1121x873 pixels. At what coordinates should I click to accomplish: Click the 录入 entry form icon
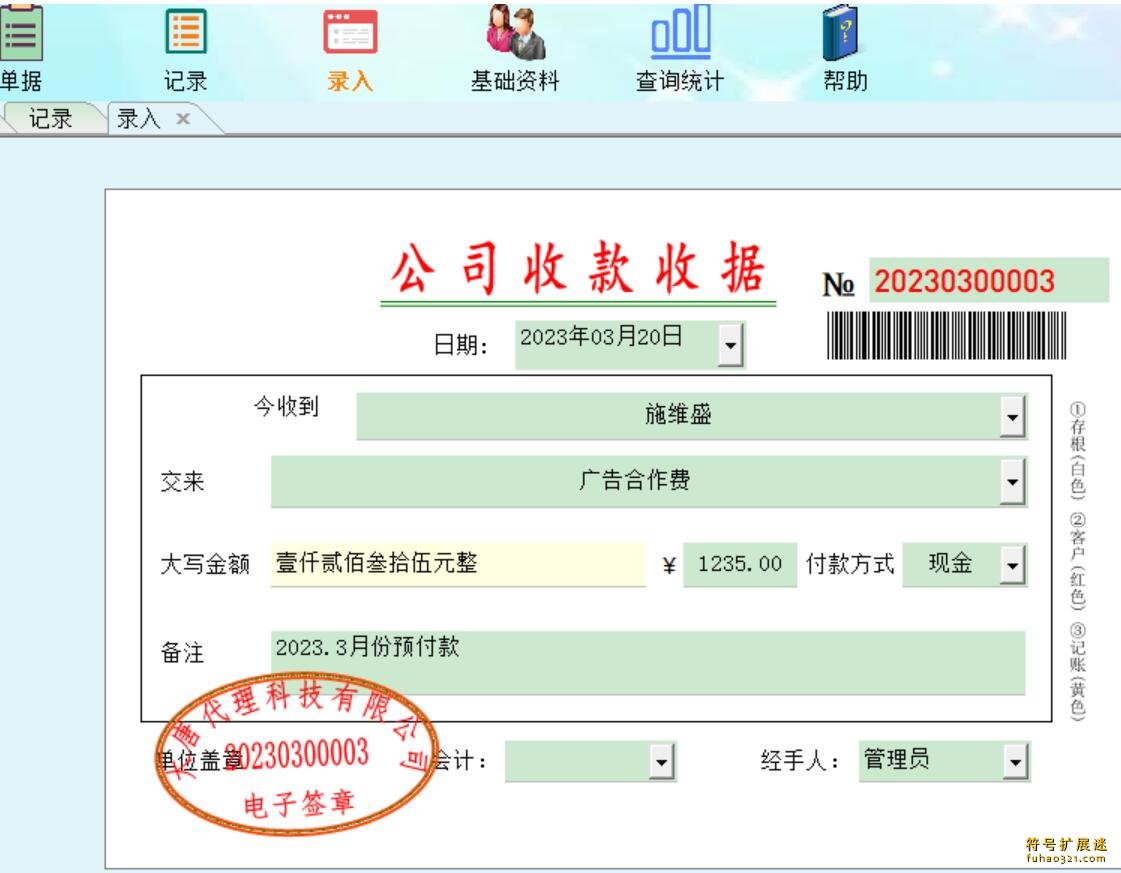(x=350, y=31)
